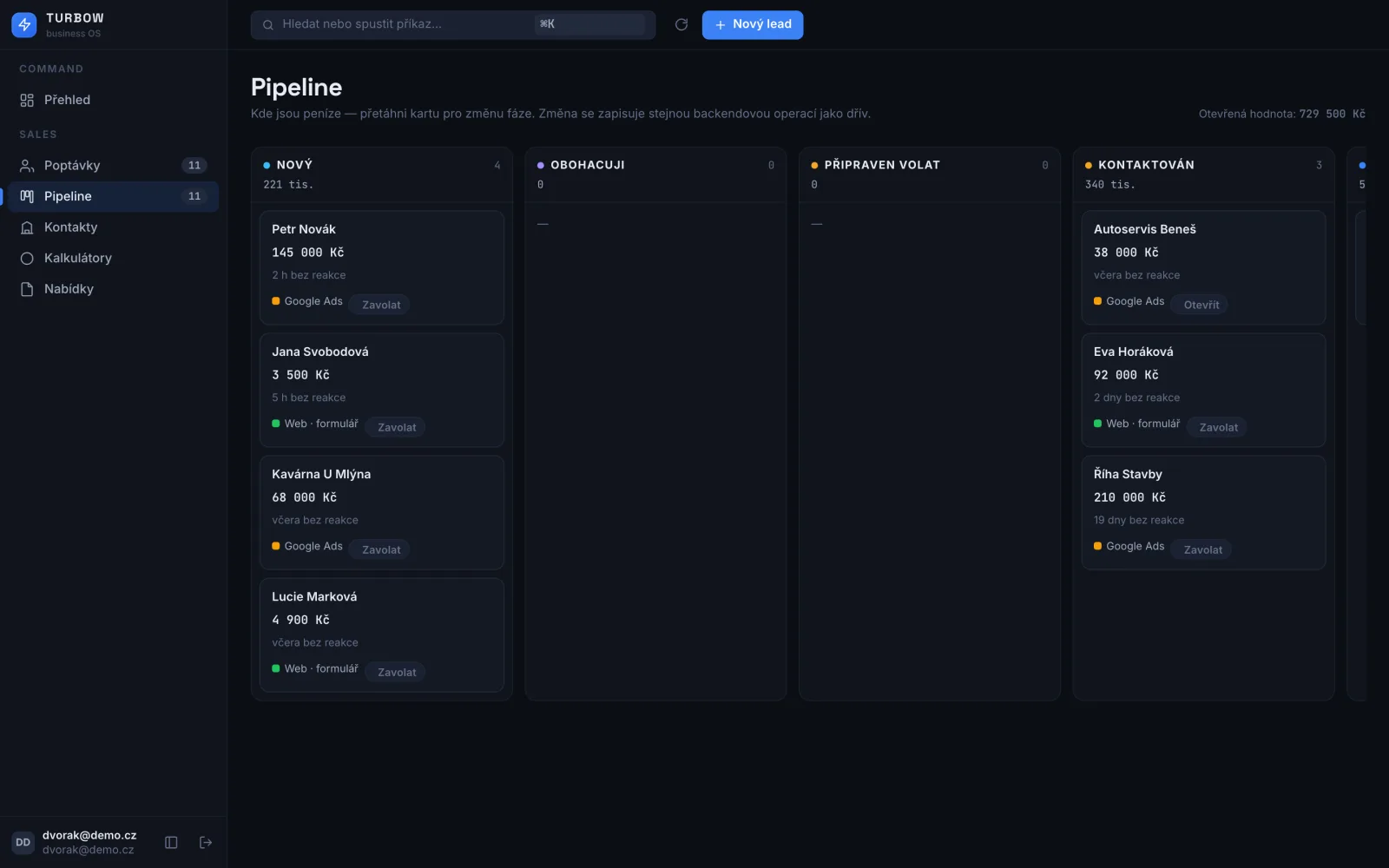The width and height of the screenshot is (1389, 868).
Task: Click the Kontaktován column header
Action: pyautogui.click(x=1204, y=174)
